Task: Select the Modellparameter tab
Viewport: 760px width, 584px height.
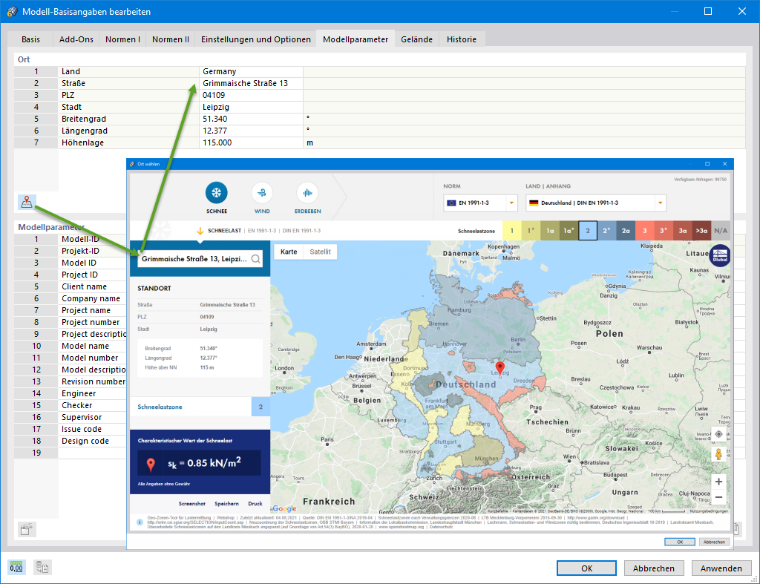Action: point(355,39)
